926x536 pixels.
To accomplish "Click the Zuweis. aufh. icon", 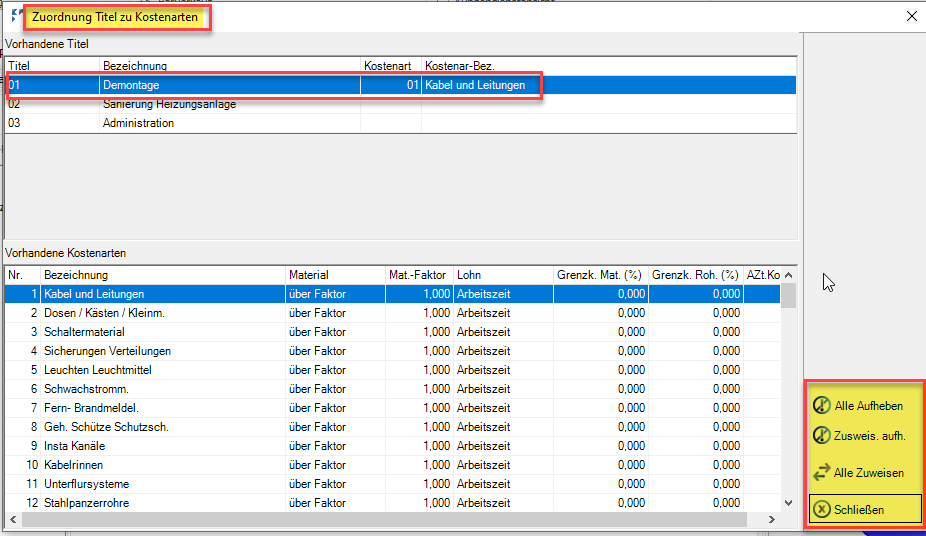I will [822, 435].
